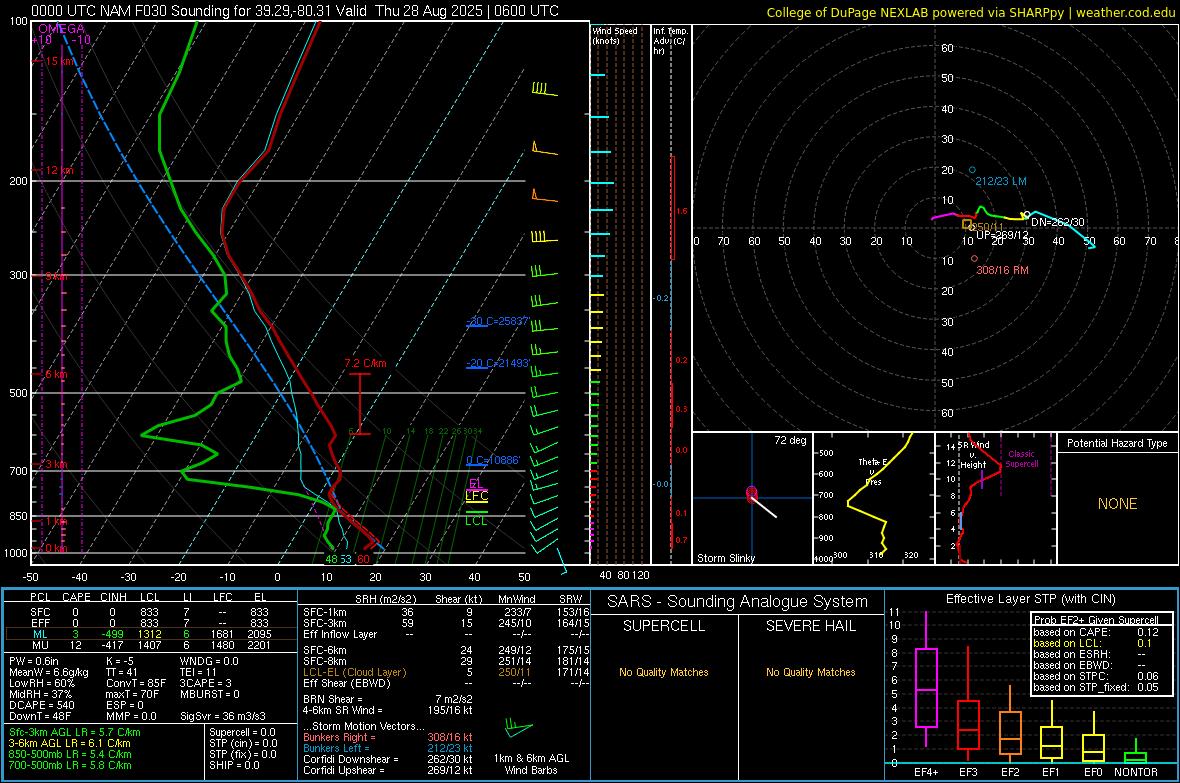Click No Quality Matches under SEVERE HAIL
The image size is (1180, 783).
(x=810, y=672)
